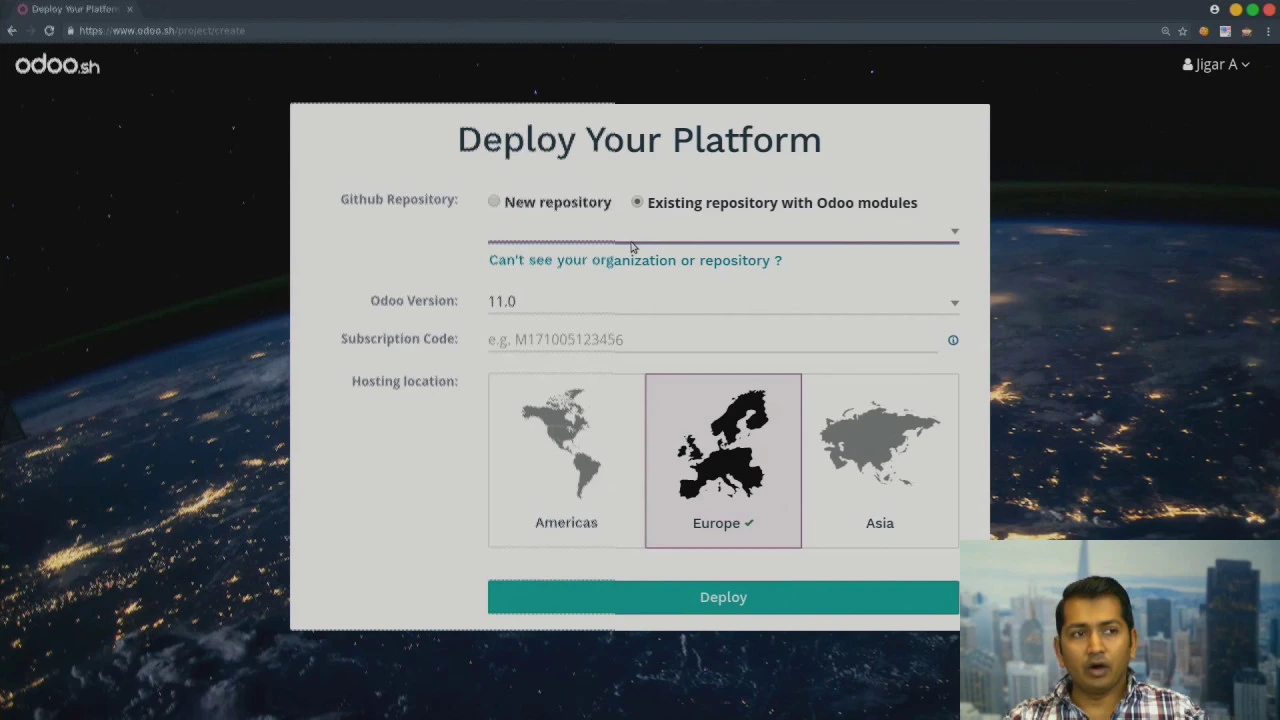This screenshot has width=1280, height=720.
Task: Choose Americas hosting location
Action: point(566,460)
